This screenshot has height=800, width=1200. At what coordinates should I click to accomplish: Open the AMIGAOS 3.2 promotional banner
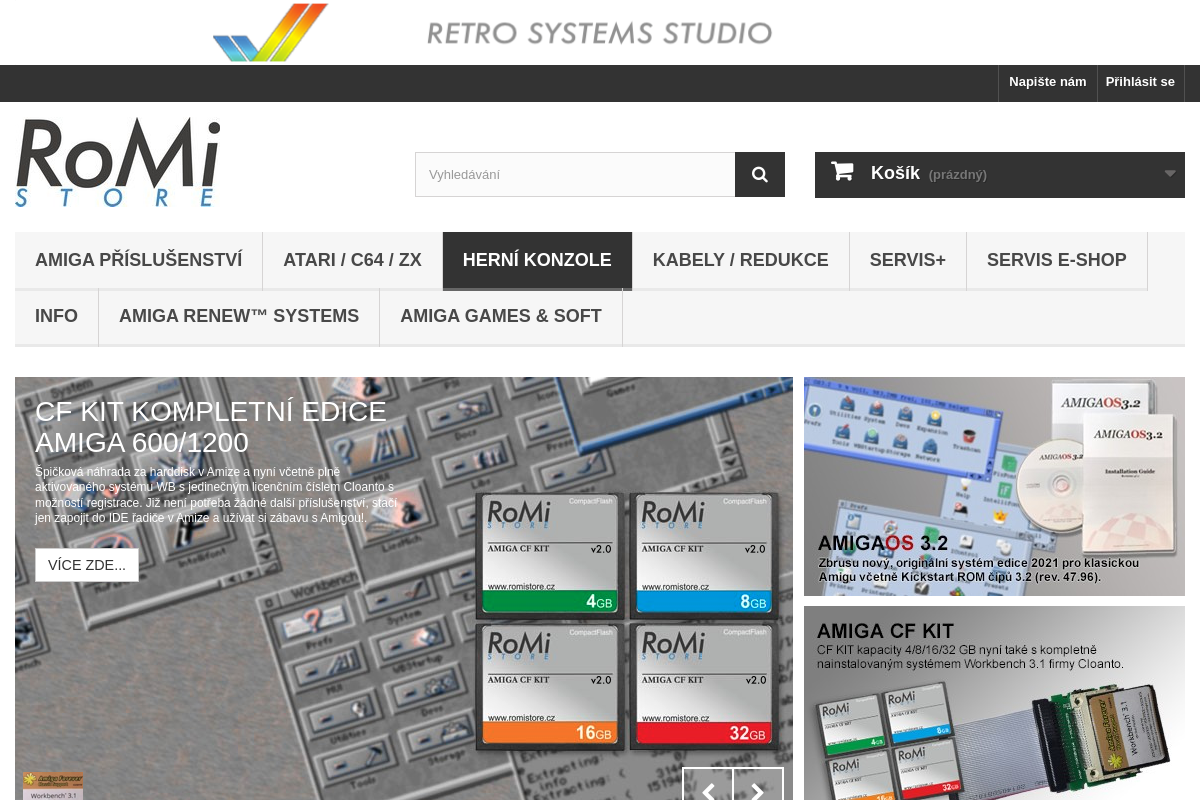(994, 486)
